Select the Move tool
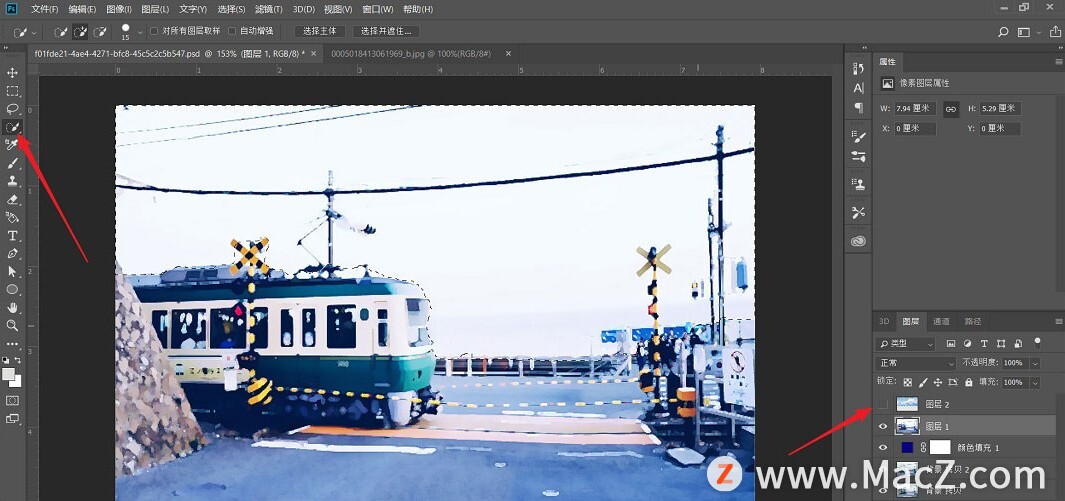 click(x=13, y=73)
